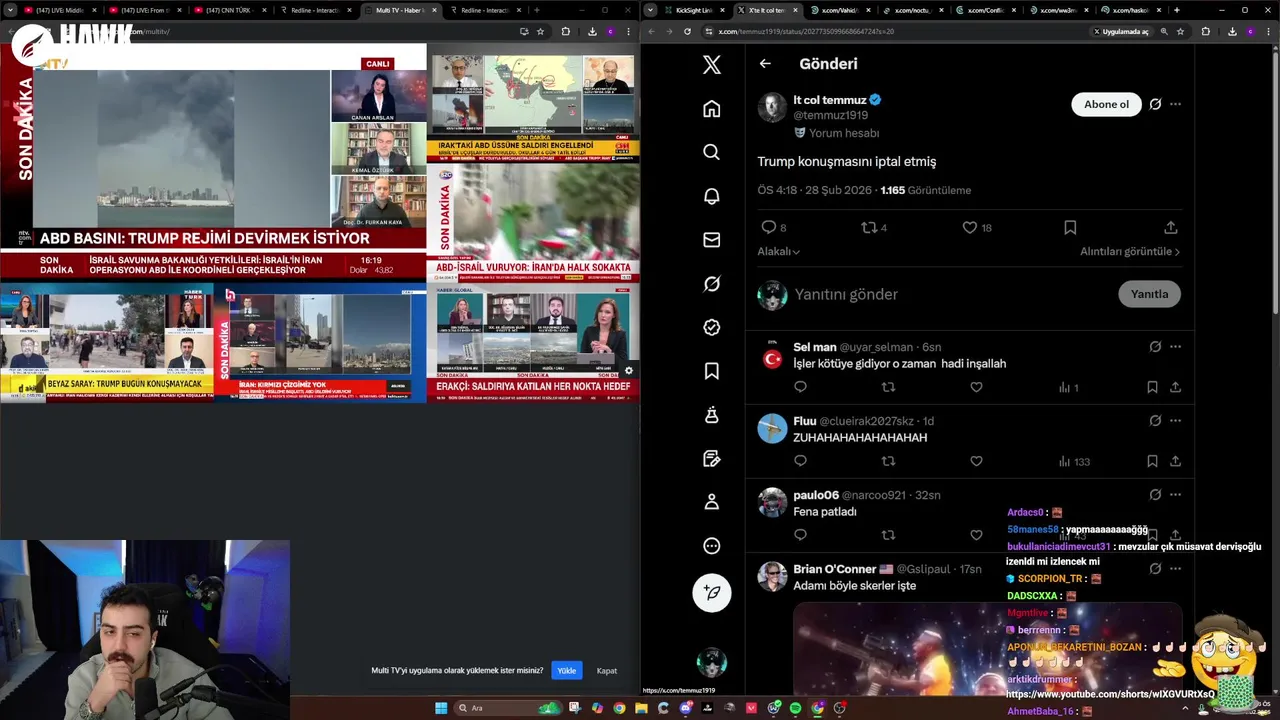This screenshot has width=1280, height=720.
Task: Click the round compose post button
Action: tap(712, 592)
